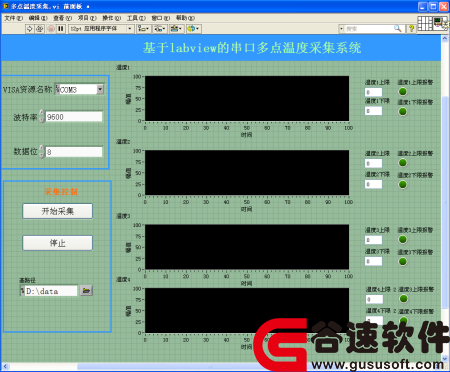This screenshot has height=372, width=450.
Task: Click the Run Continuously toolbar icon
Action: tap(40, 29)
